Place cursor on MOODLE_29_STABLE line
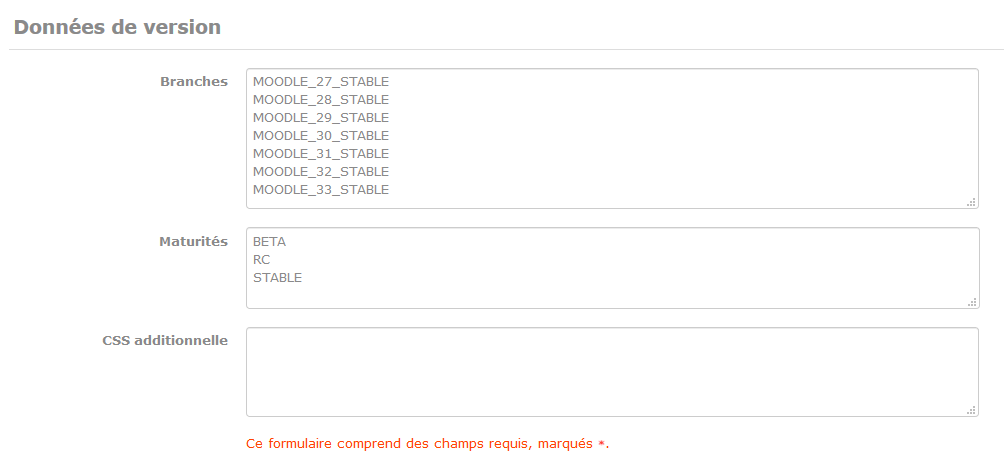The width and height of the screenshot is (1004, 472). (321, 118)
